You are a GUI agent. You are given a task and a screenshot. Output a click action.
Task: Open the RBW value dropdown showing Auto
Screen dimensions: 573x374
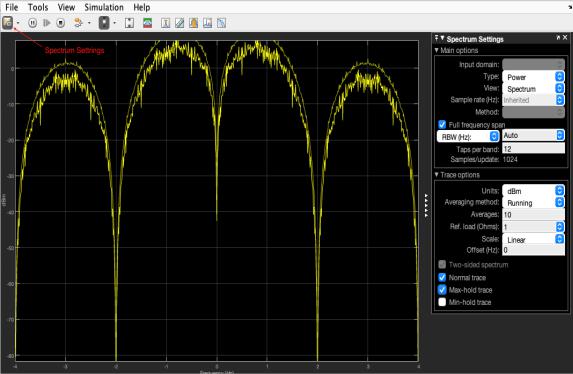pos(533,136)
